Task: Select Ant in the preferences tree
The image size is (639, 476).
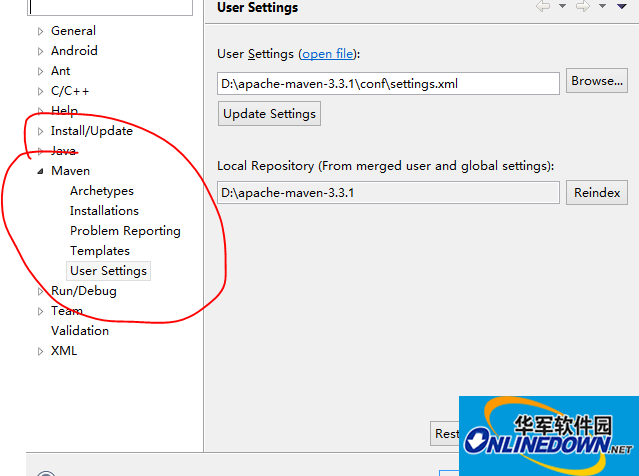Action: click(x=60, y=71)
